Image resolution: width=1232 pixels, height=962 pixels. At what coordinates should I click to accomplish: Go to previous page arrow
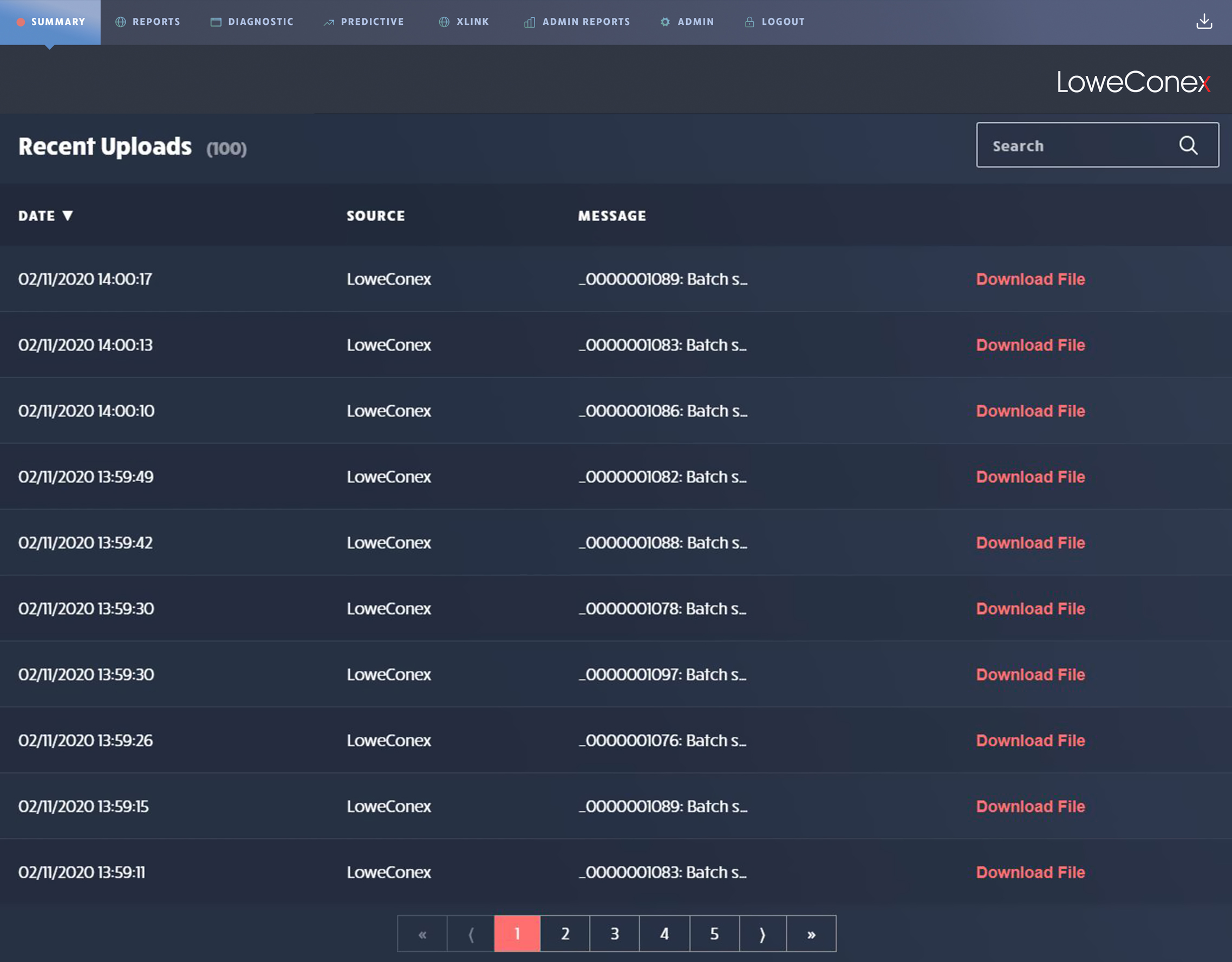coord(471,934)
